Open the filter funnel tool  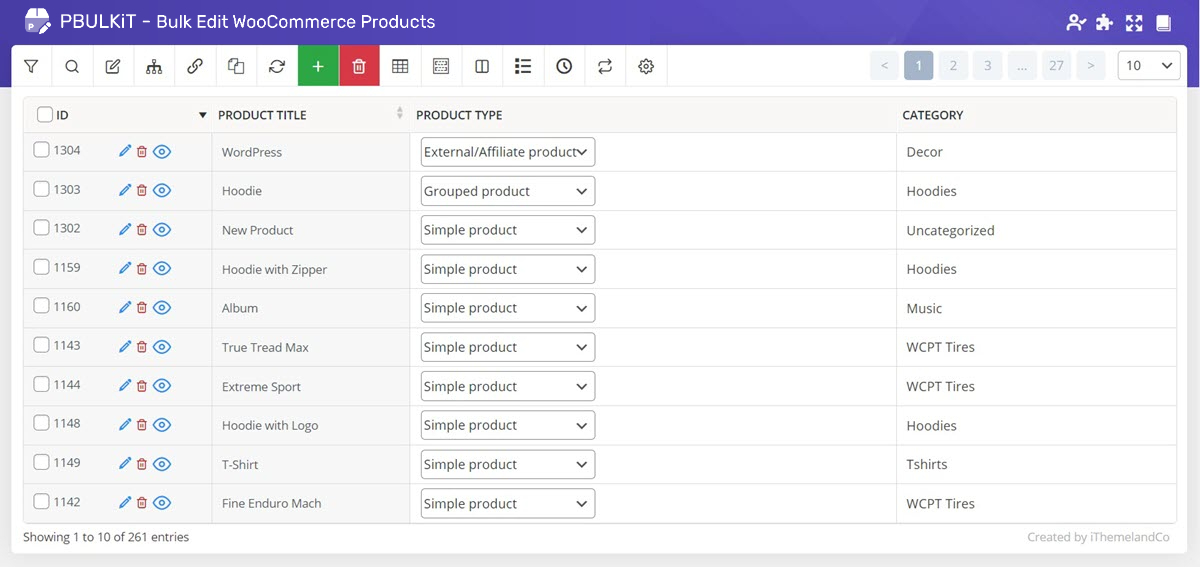pos(31,66)
